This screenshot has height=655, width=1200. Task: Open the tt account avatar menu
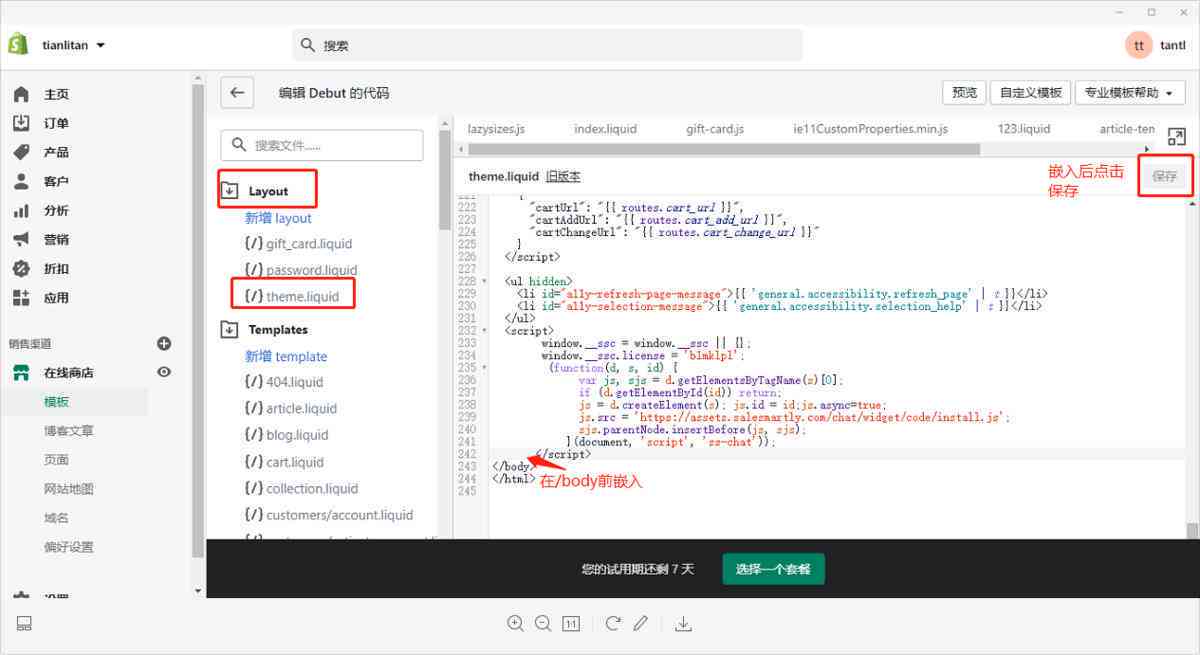pos(1139,45)
